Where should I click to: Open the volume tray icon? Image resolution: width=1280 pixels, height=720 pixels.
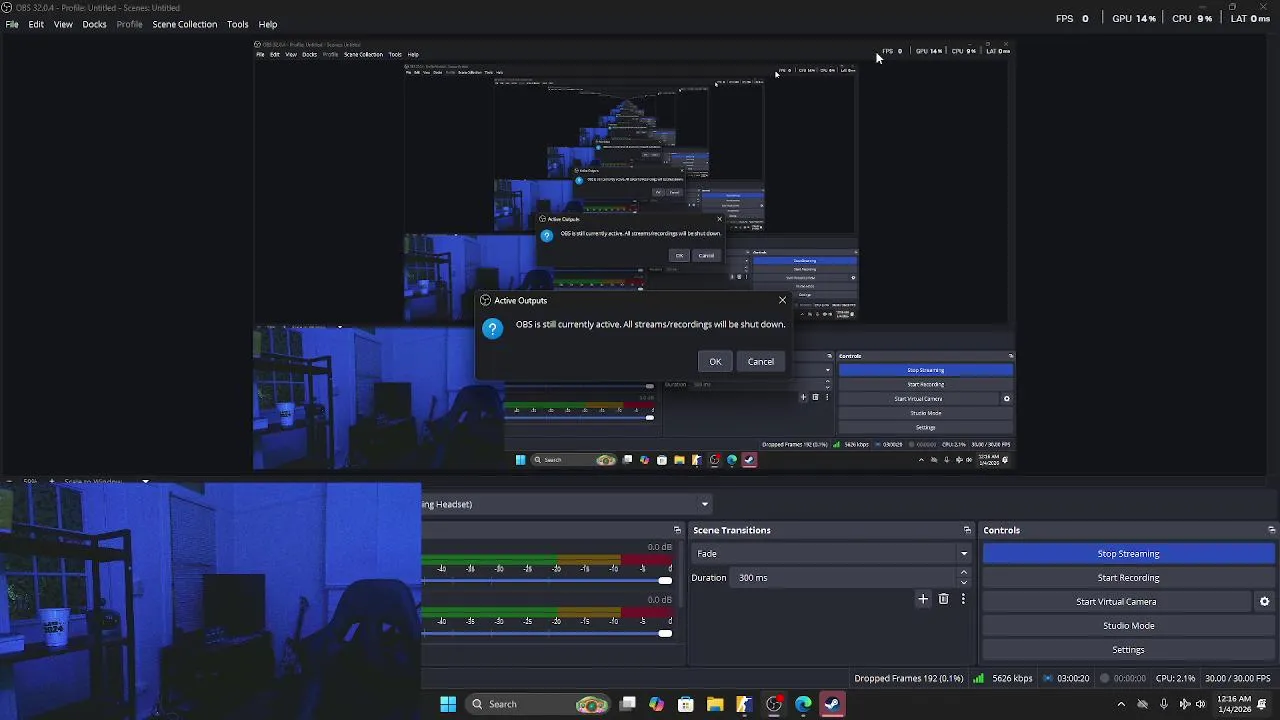[x=1201, y=704]
